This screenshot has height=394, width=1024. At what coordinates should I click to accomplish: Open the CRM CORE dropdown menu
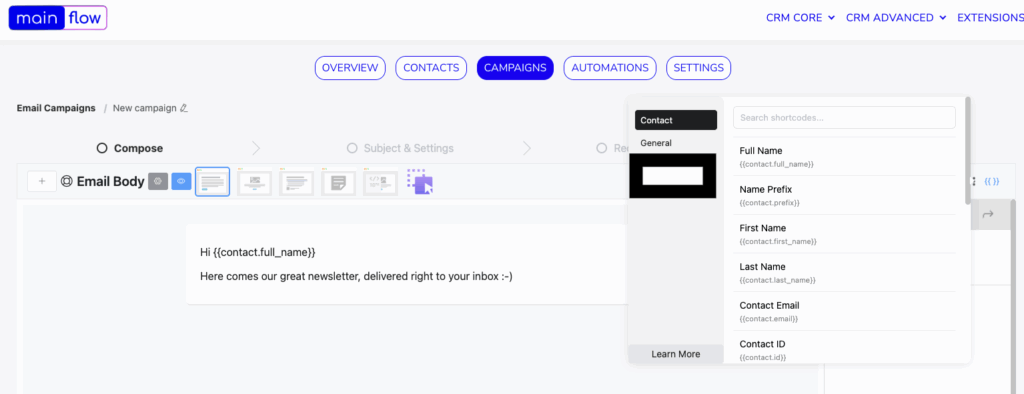[x=800, y=18]
